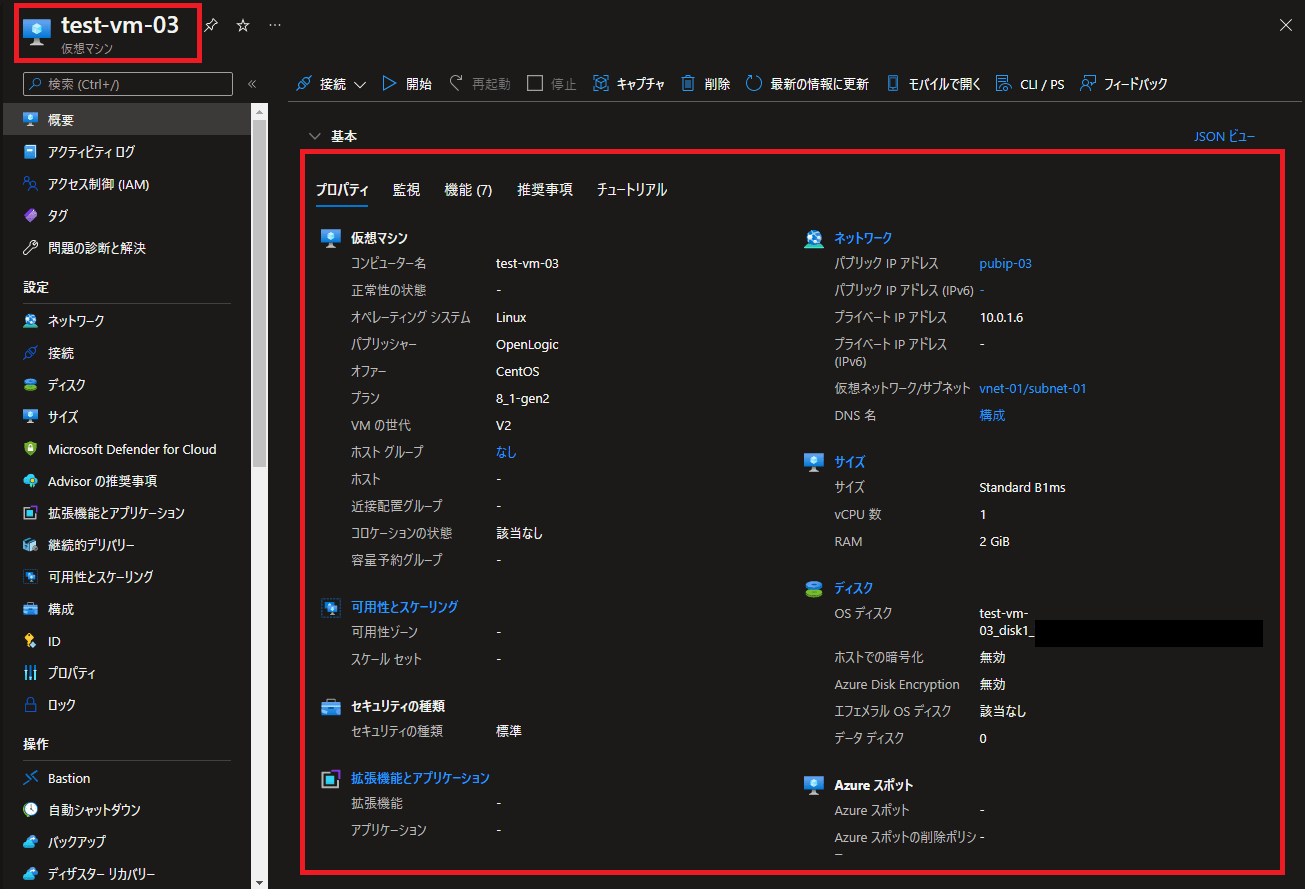Add test-vm-03 to favorites star
Screen dimensions: 1305x889
243,26
